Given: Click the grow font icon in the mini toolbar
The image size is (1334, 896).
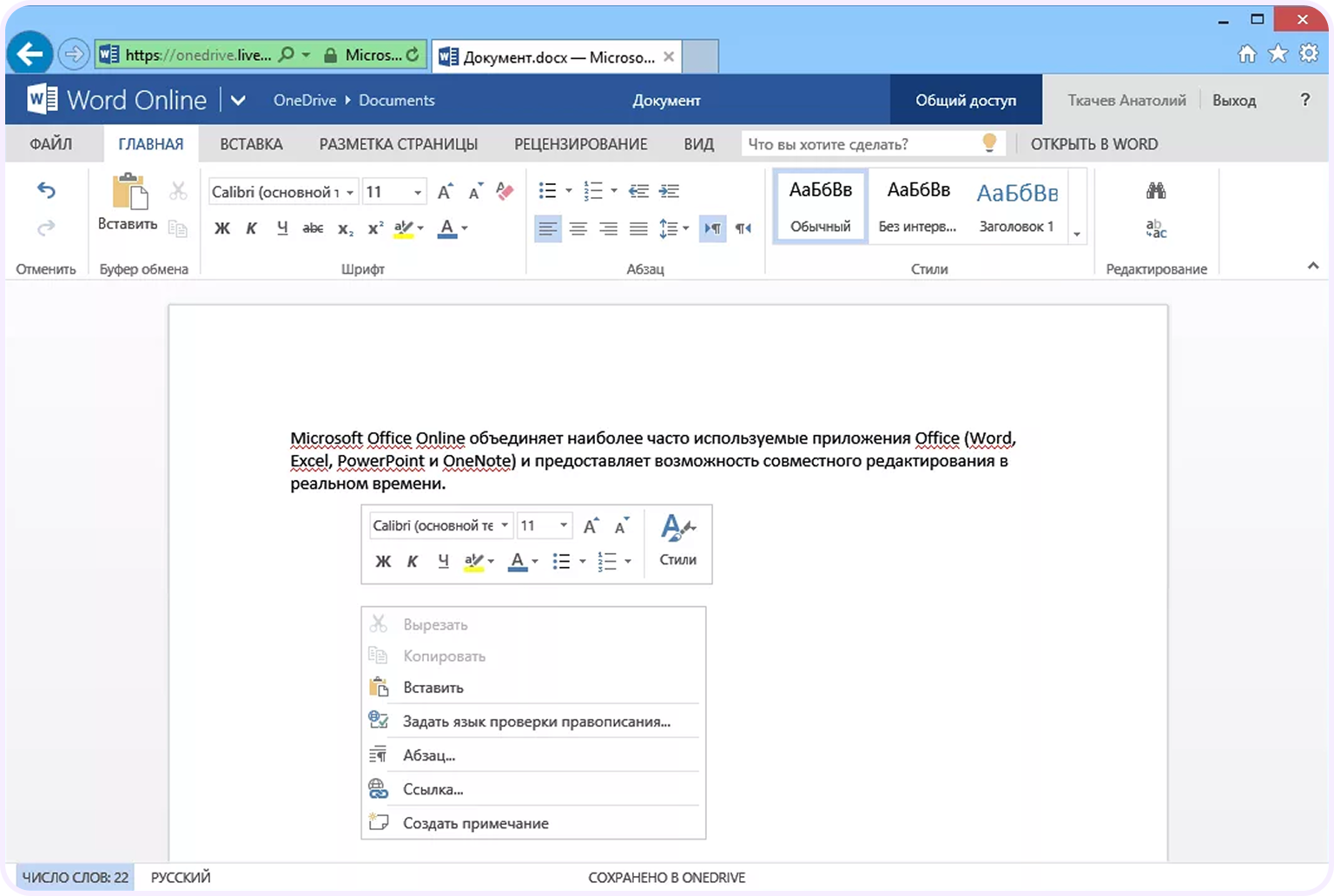Looking at the screenshot, I should (x=591, y=526).
